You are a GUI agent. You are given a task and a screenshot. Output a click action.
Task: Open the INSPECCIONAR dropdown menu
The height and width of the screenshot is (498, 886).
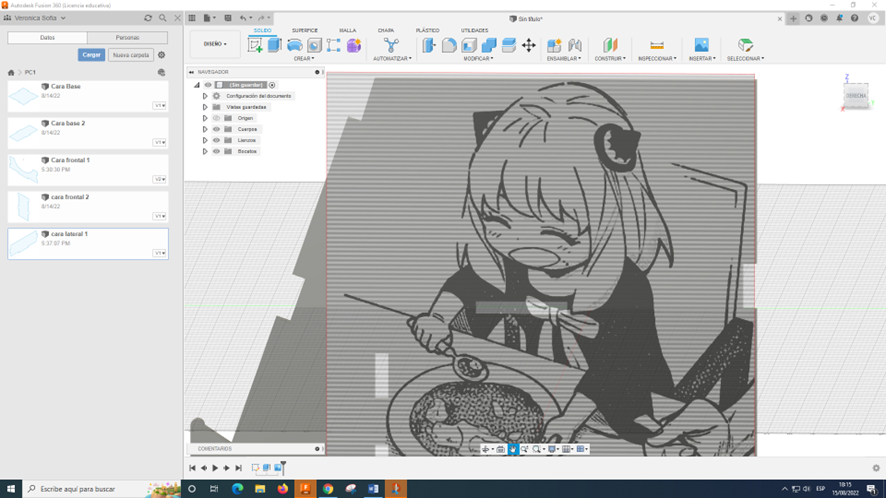pos(657,58)
